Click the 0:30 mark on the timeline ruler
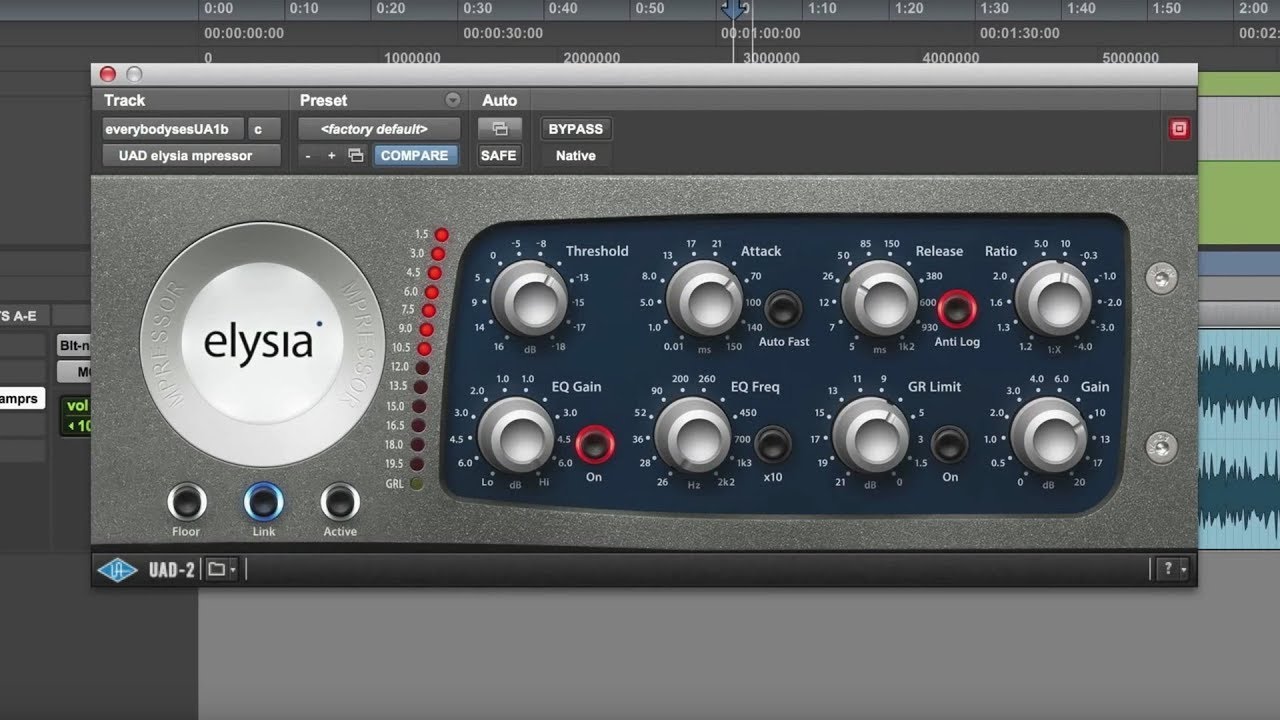 pos(478,9)
